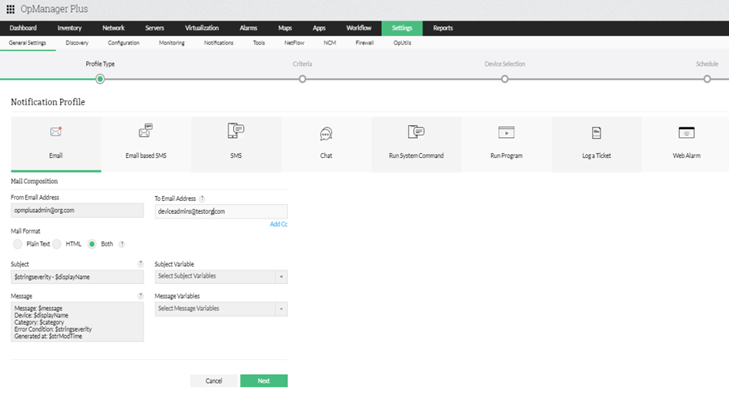This screenshot has height=406, width=729.
Task: Click the Criteria step marker
Action: coord(302,79)
